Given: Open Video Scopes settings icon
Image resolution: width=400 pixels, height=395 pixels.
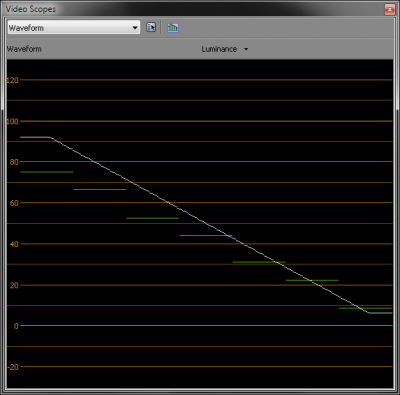Looking at the screenshot, I should coord(151,27).
